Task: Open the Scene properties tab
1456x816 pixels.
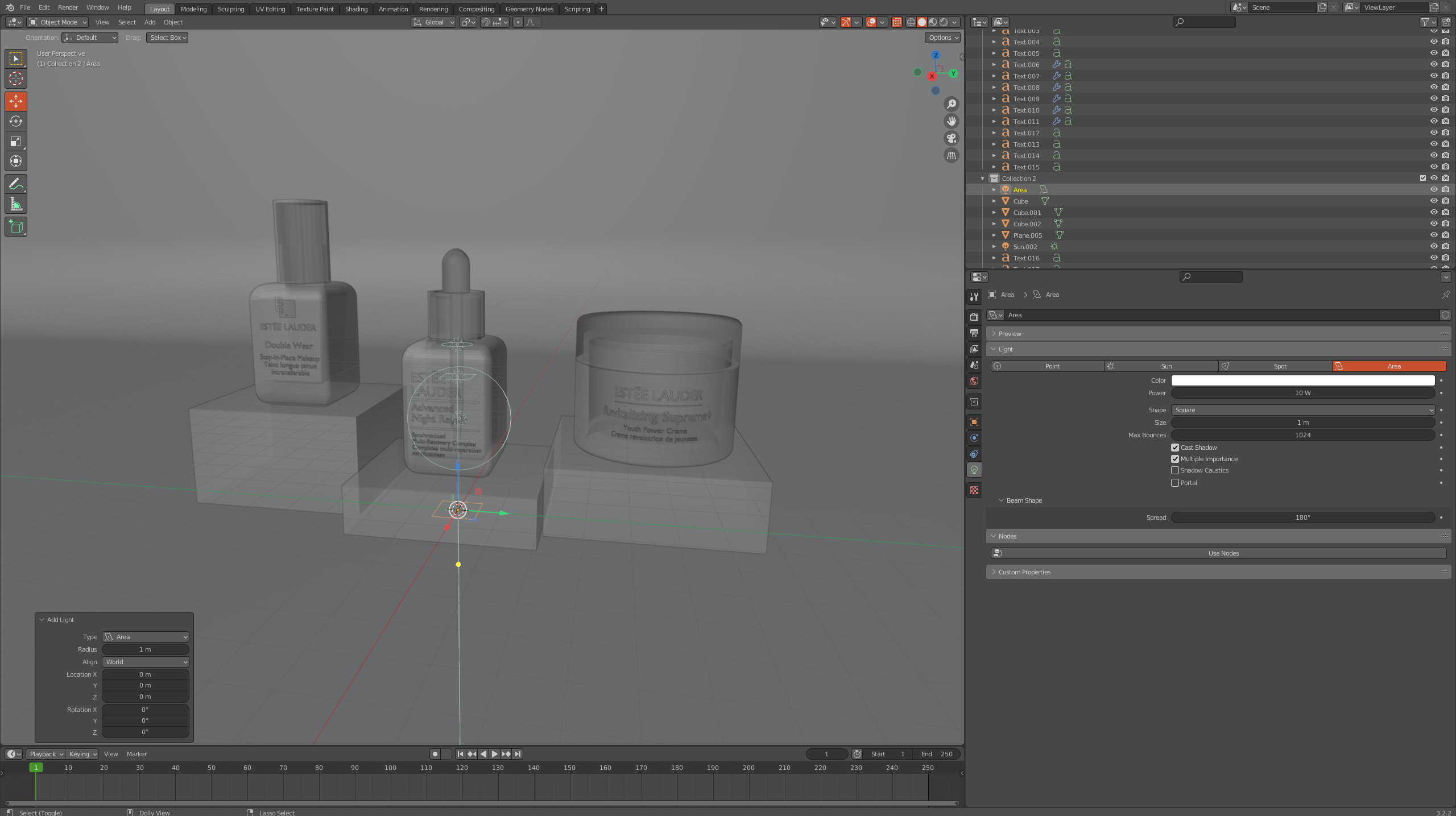Action: (974, 364)
